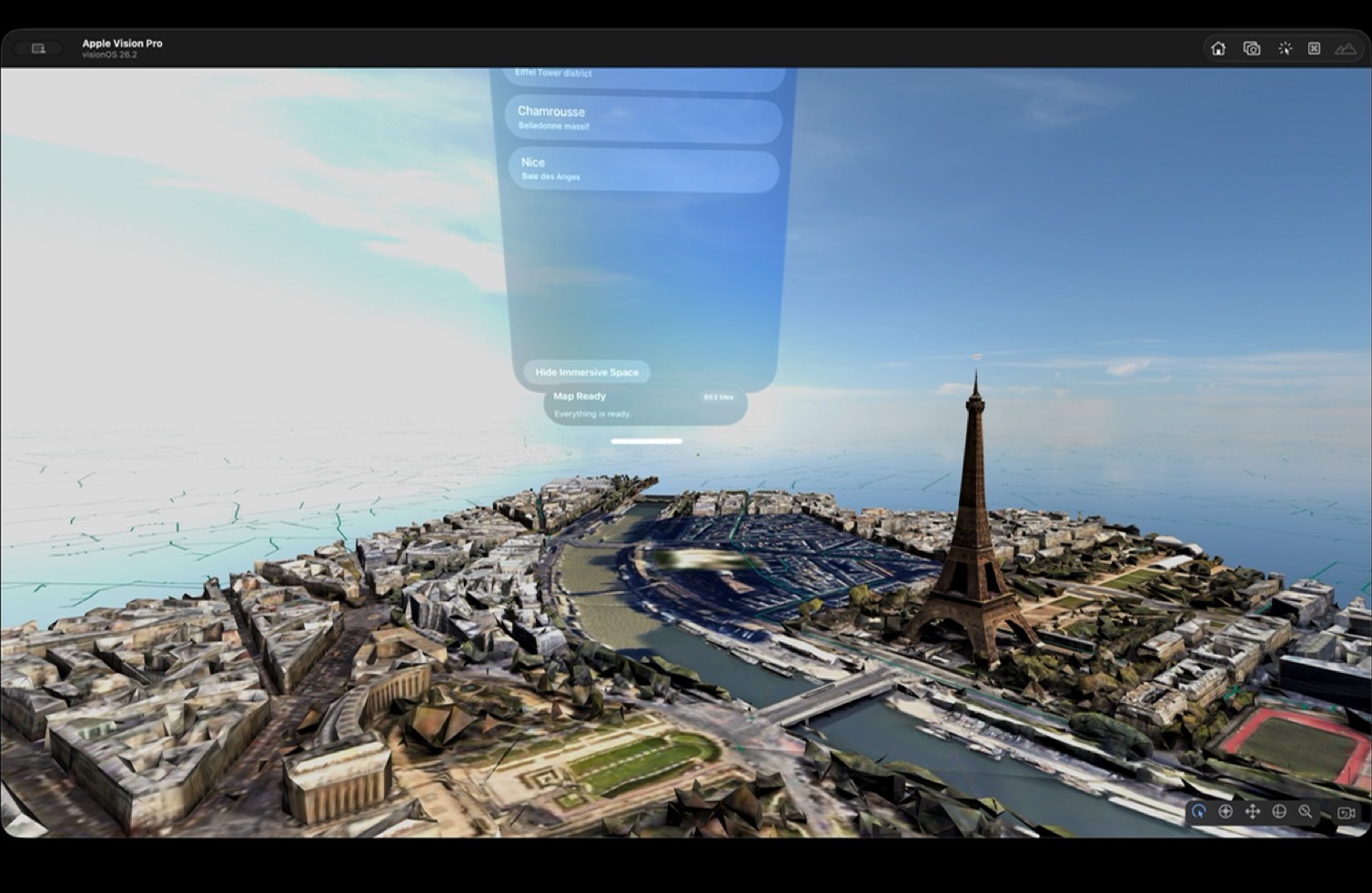Click the globe view icon

tap(1279, 811)
